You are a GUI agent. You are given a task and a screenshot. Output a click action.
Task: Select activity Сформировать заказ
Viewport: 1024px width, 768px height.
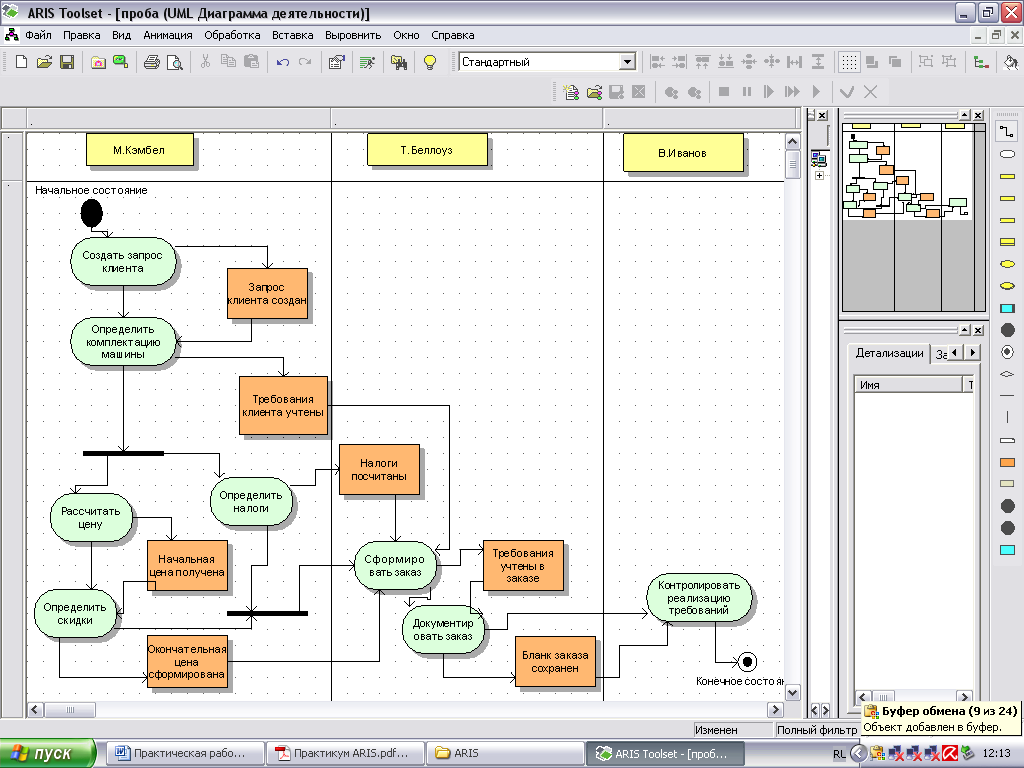point(394,566)
